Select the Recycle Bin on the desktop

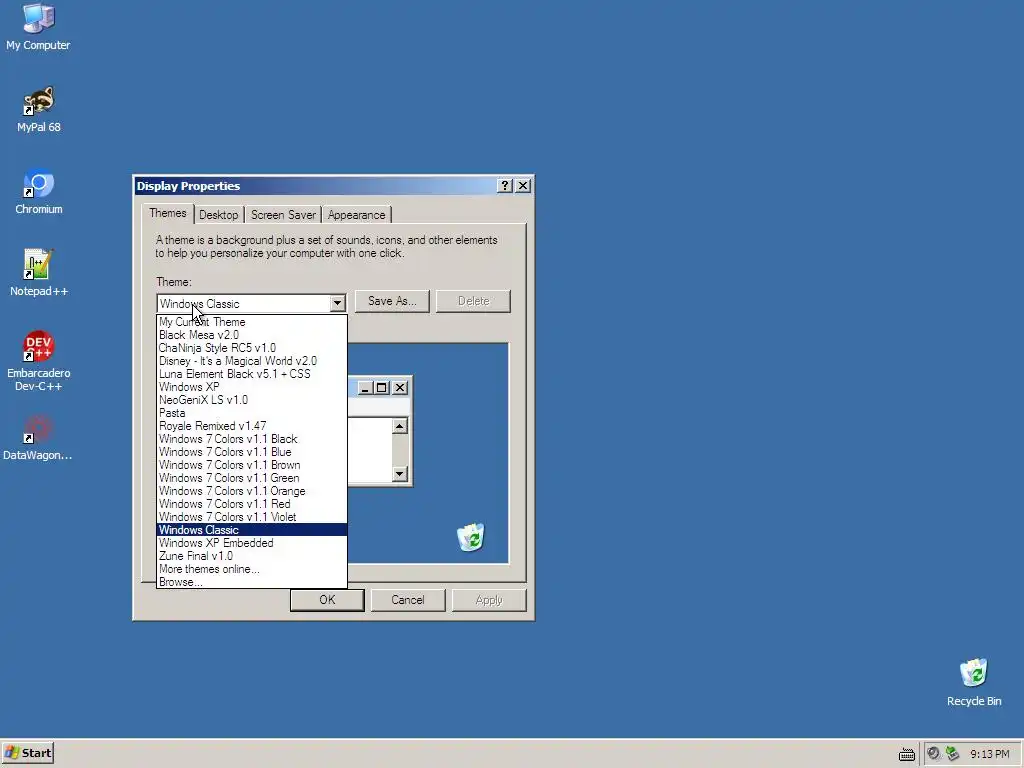tap(974, 682)
